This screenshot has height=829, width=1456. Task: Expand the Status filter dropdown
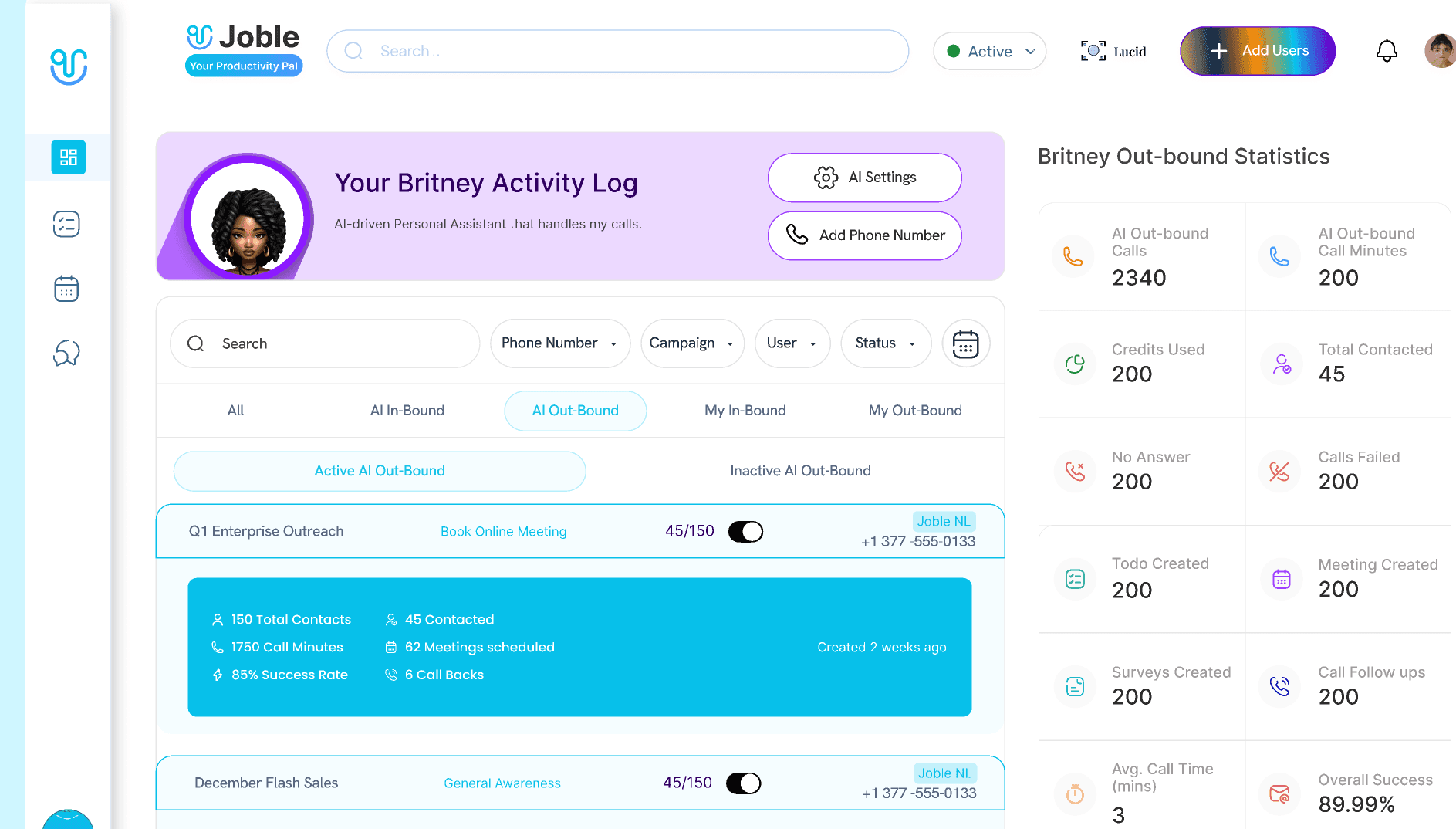(x=886, y=343)
